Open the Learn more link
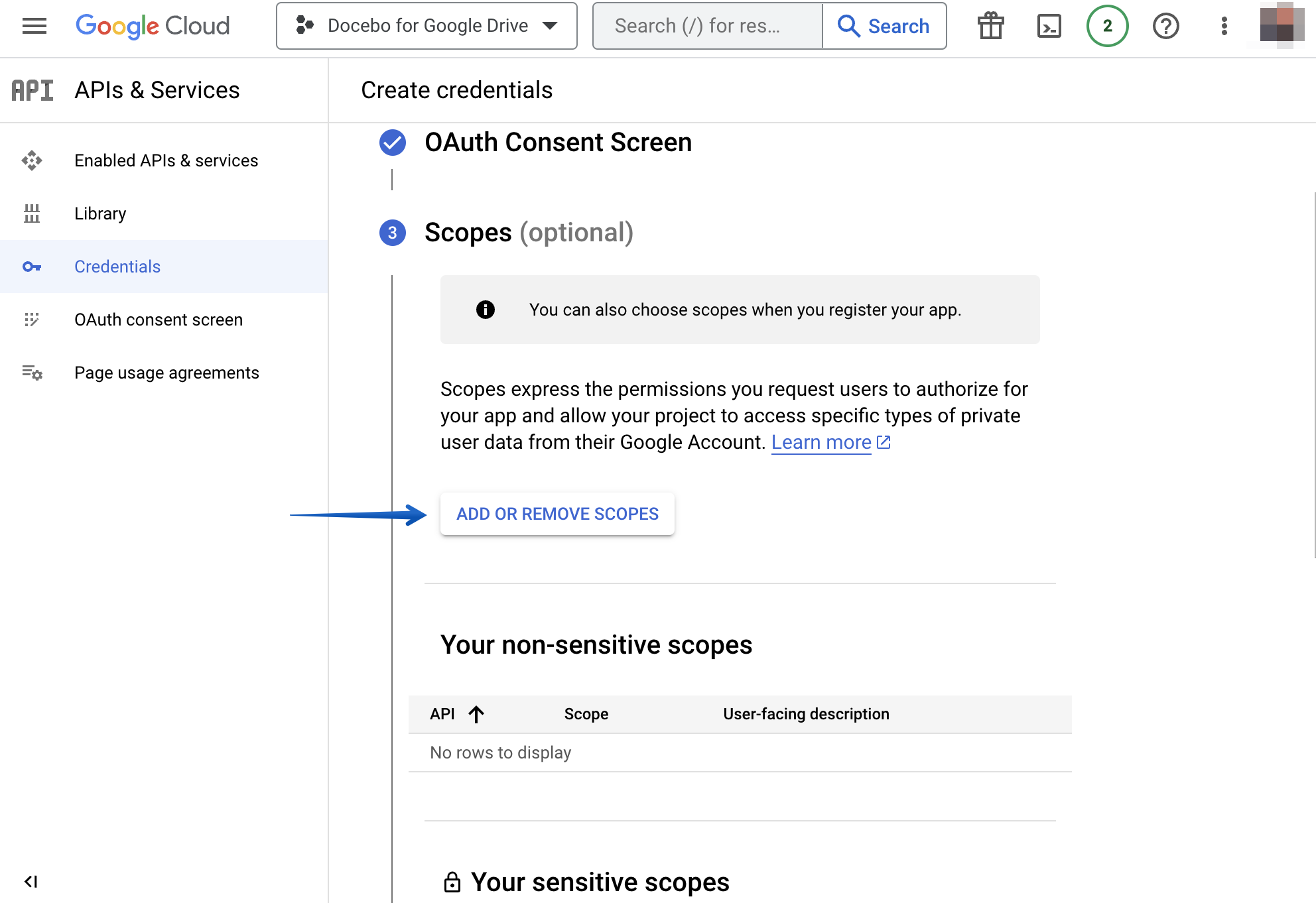The height and width of the screenshot is (903, 1316). tap(821, 442)
